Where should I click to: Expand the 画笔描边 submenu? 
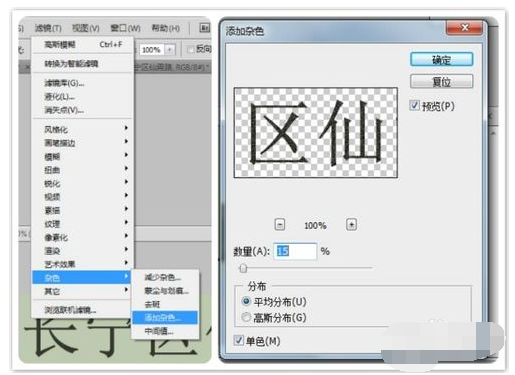pos(83,143)
